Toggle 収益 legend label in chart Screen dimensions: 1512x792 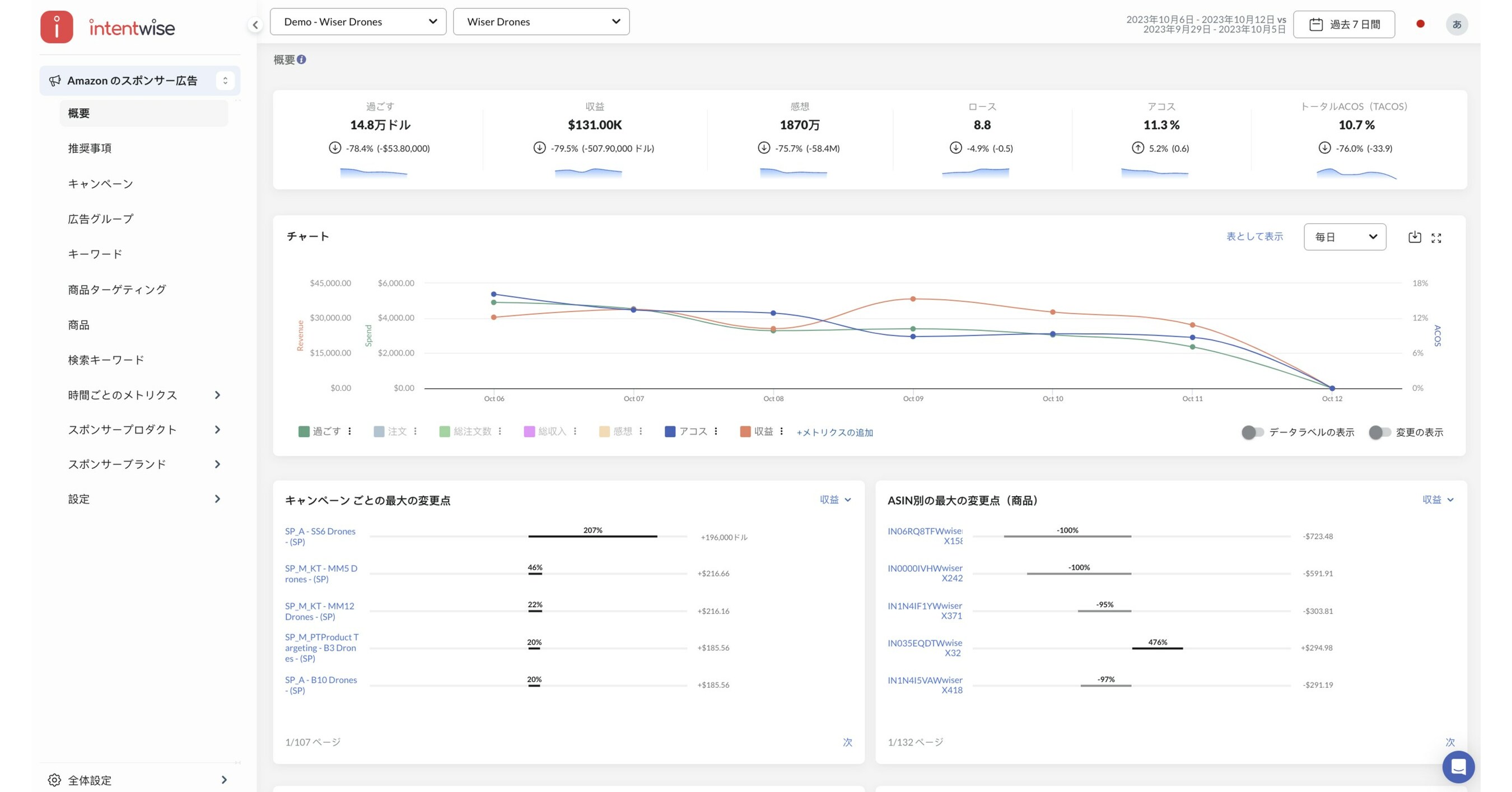click(764, 431)
